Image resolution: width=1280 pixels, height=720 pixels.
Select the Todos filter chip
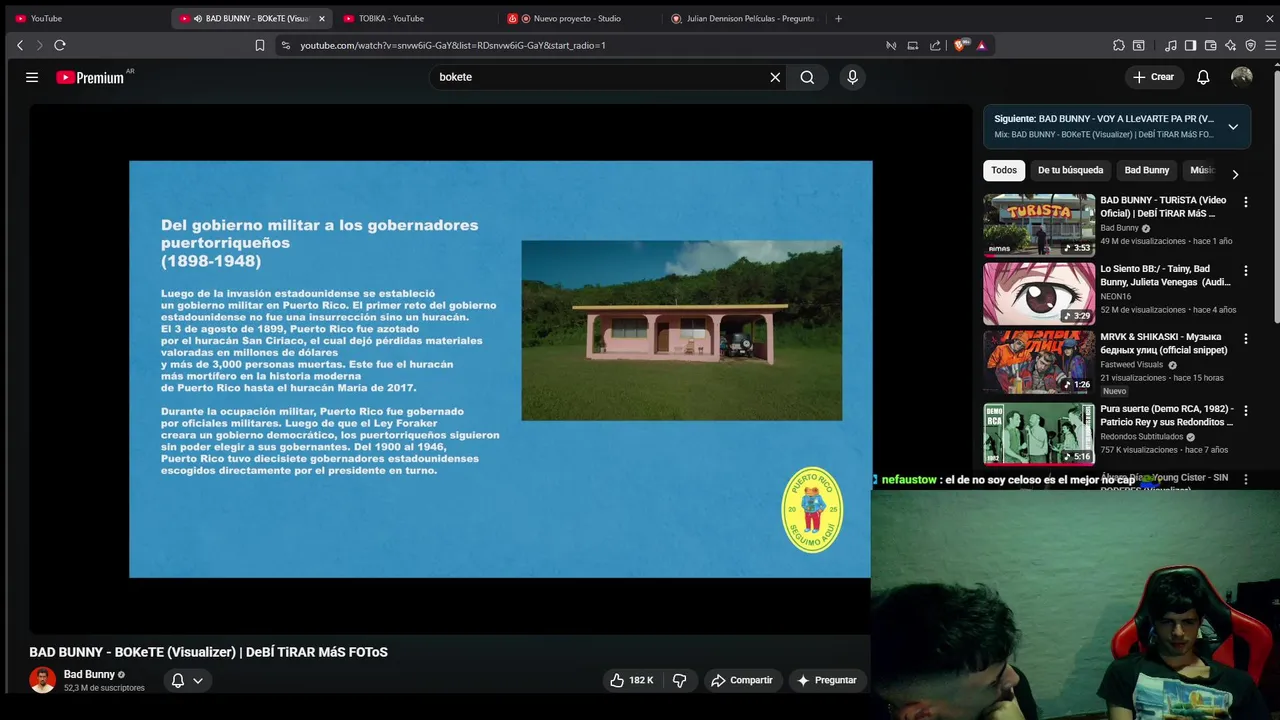pyautogui.click(x=1004, y=170)
